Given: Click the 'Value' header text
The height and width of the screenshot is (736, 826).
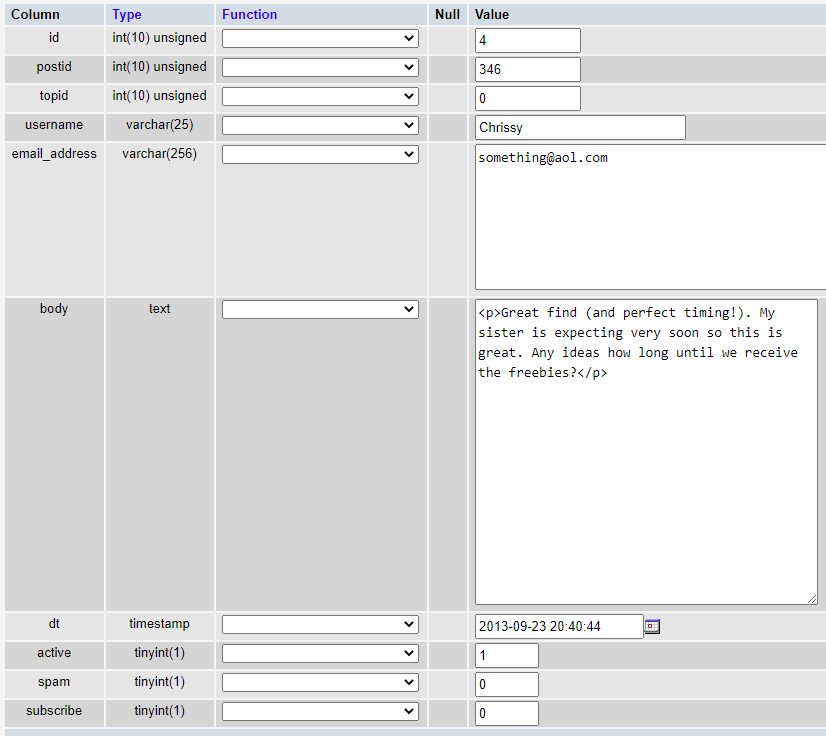Looking at the screenshot, I should coord(492,14).
